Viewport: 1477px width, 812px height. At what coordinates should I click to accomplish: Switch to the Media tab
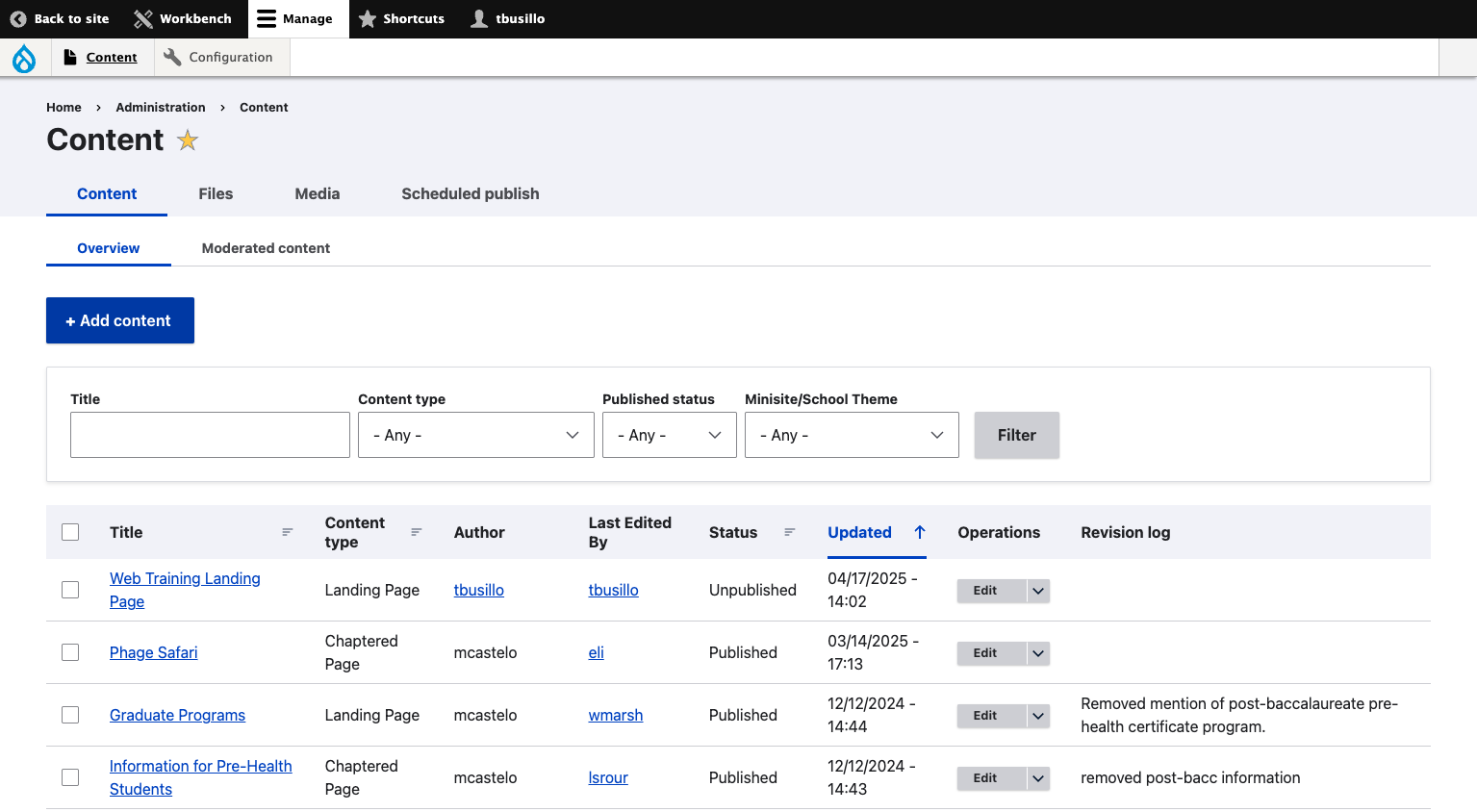(318, 193)
